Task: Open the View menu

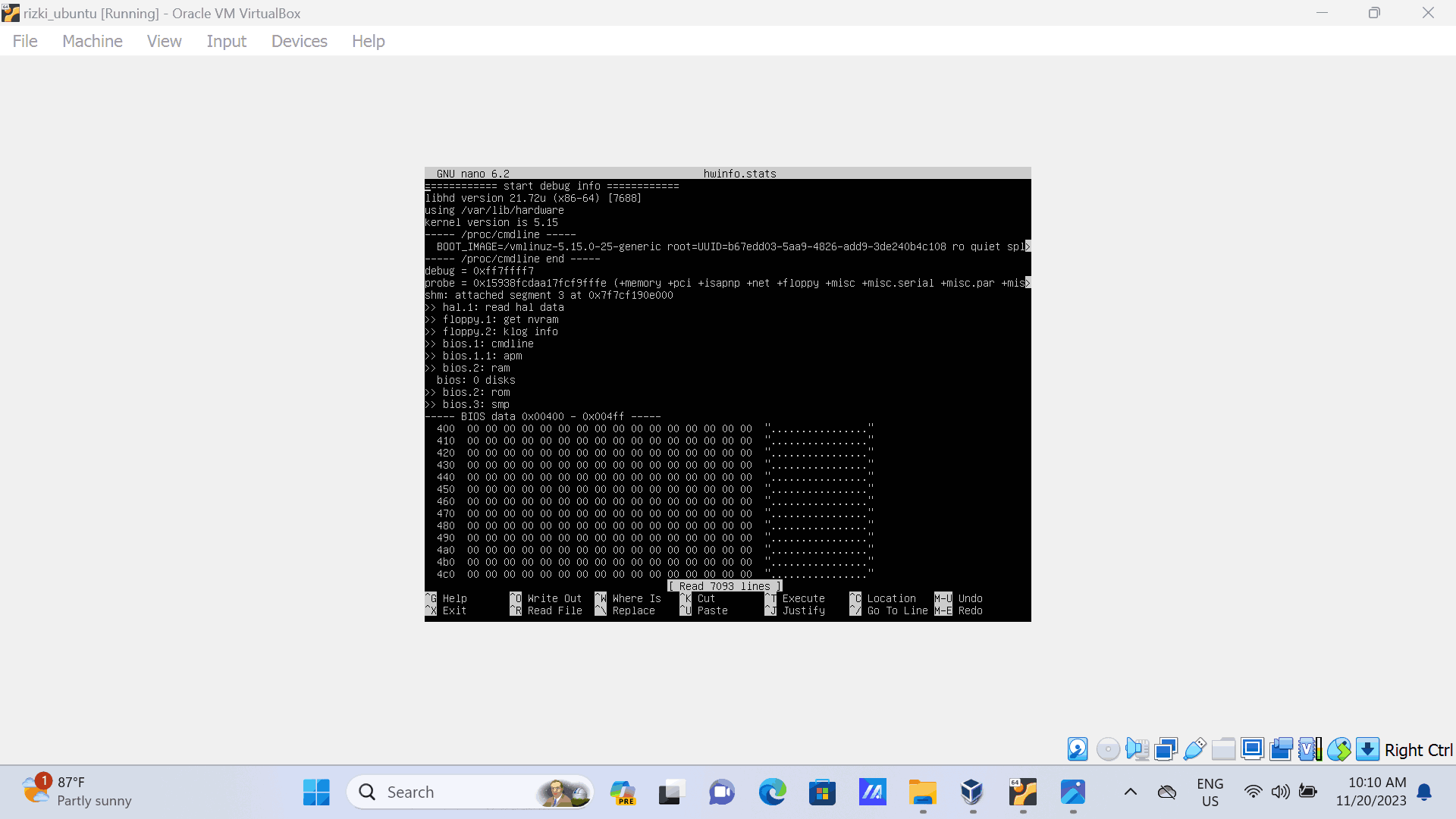Action: coord(164,41)
